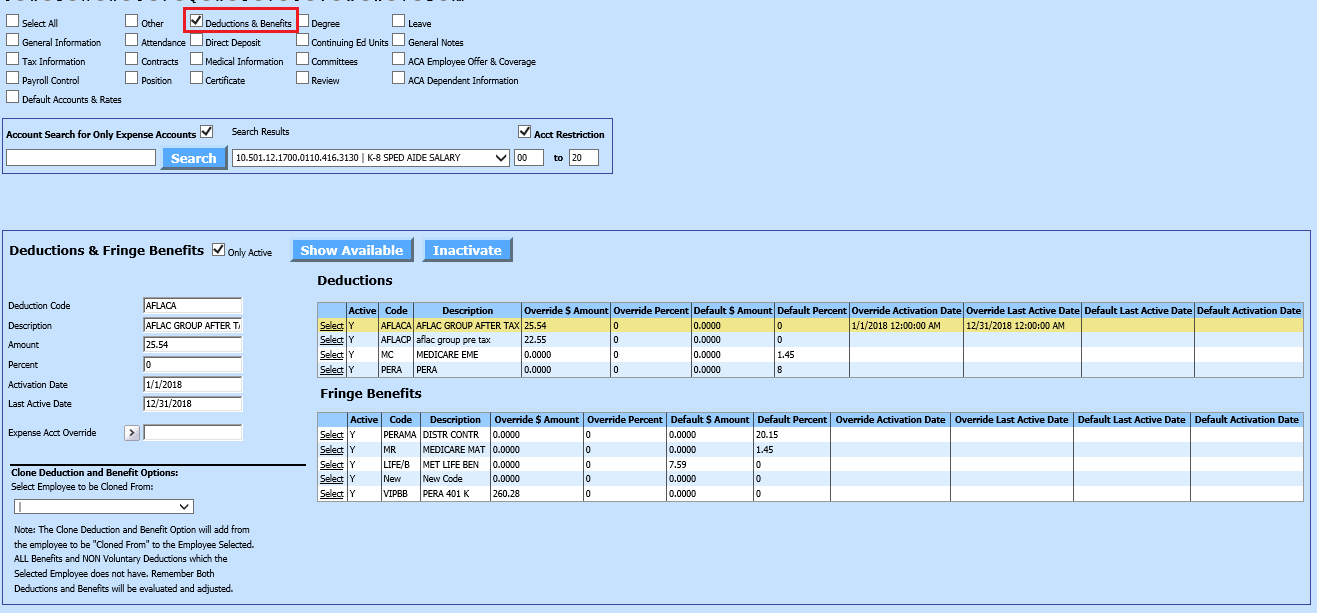
Task: Tick the ACA Dependent Information checkbox
Action: pos(399,79)
